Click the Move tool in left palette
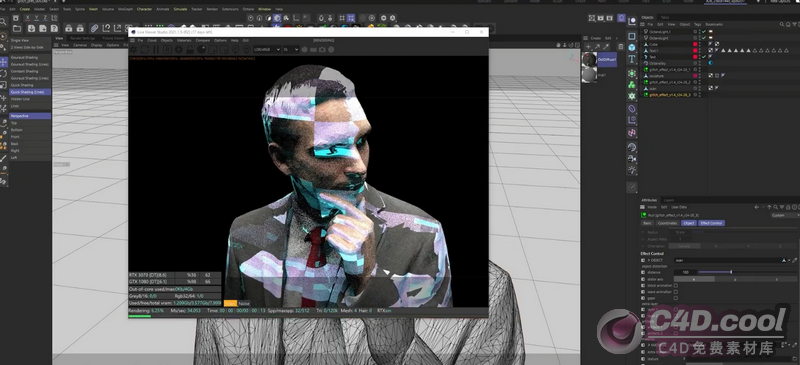 4,62
